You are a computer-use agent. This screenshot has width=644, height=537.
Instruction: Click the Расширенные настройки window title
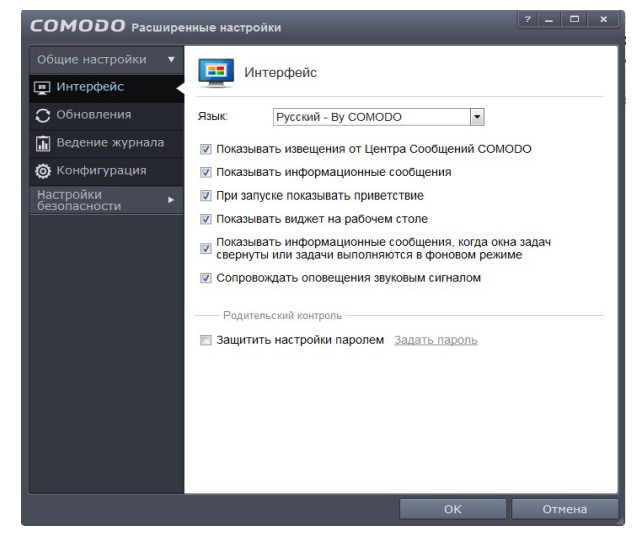click(206, 28)
